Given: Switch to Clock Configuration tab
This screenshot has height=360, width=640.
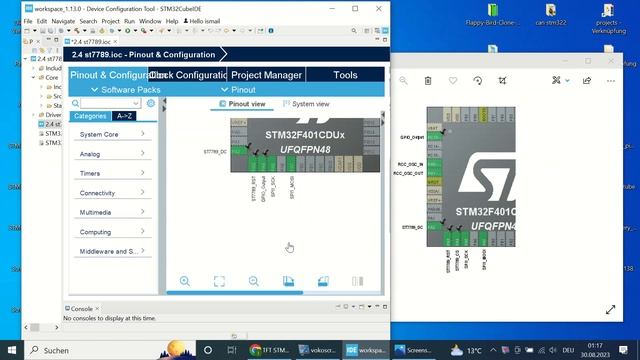Looking at the screenshot, I should click(187, 75).
